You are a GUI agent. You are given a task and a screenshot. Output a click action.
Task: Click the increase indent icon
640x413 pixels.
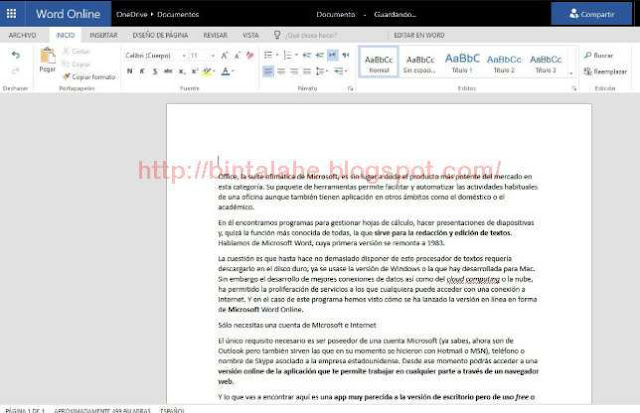coord(320,55)
